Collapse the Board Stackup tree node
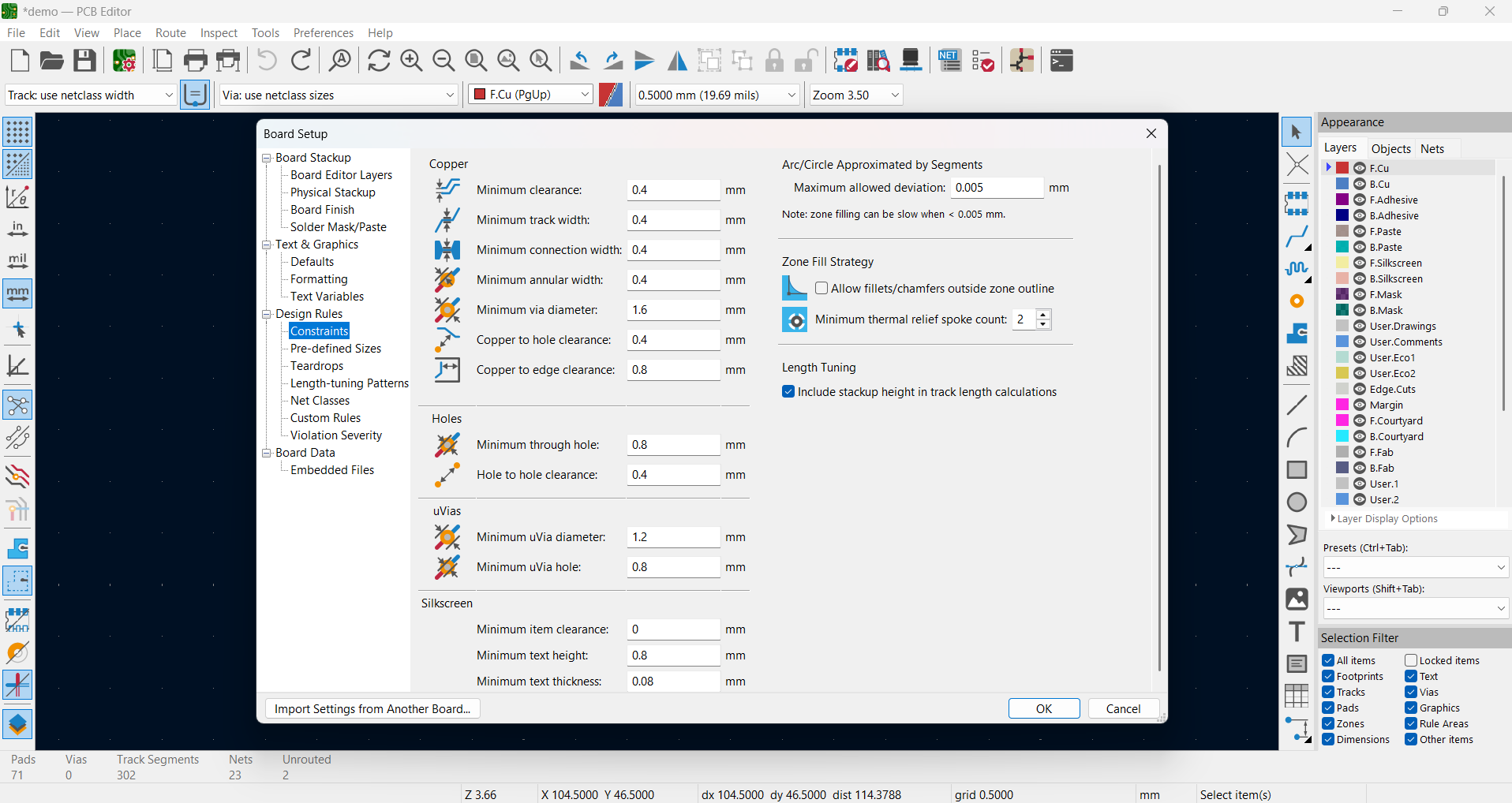 tap(267, 158)
